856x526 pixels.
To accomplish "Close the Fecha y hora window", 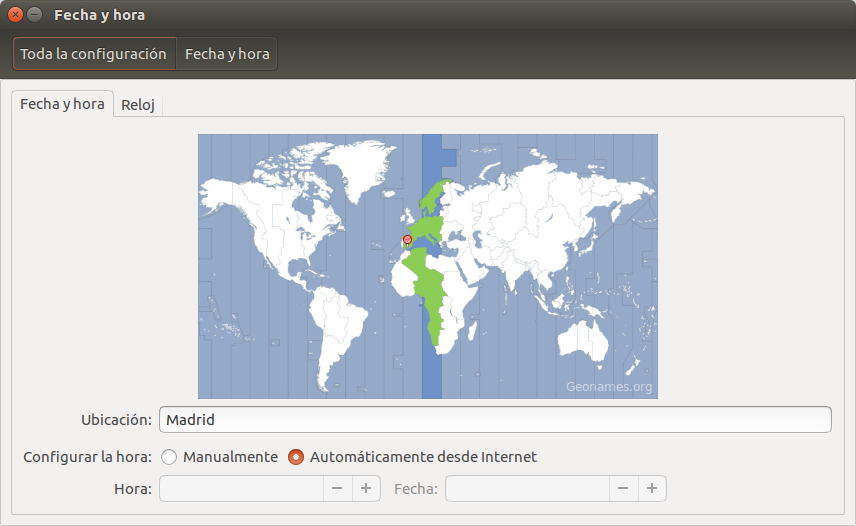I will [x=16, y=15].
